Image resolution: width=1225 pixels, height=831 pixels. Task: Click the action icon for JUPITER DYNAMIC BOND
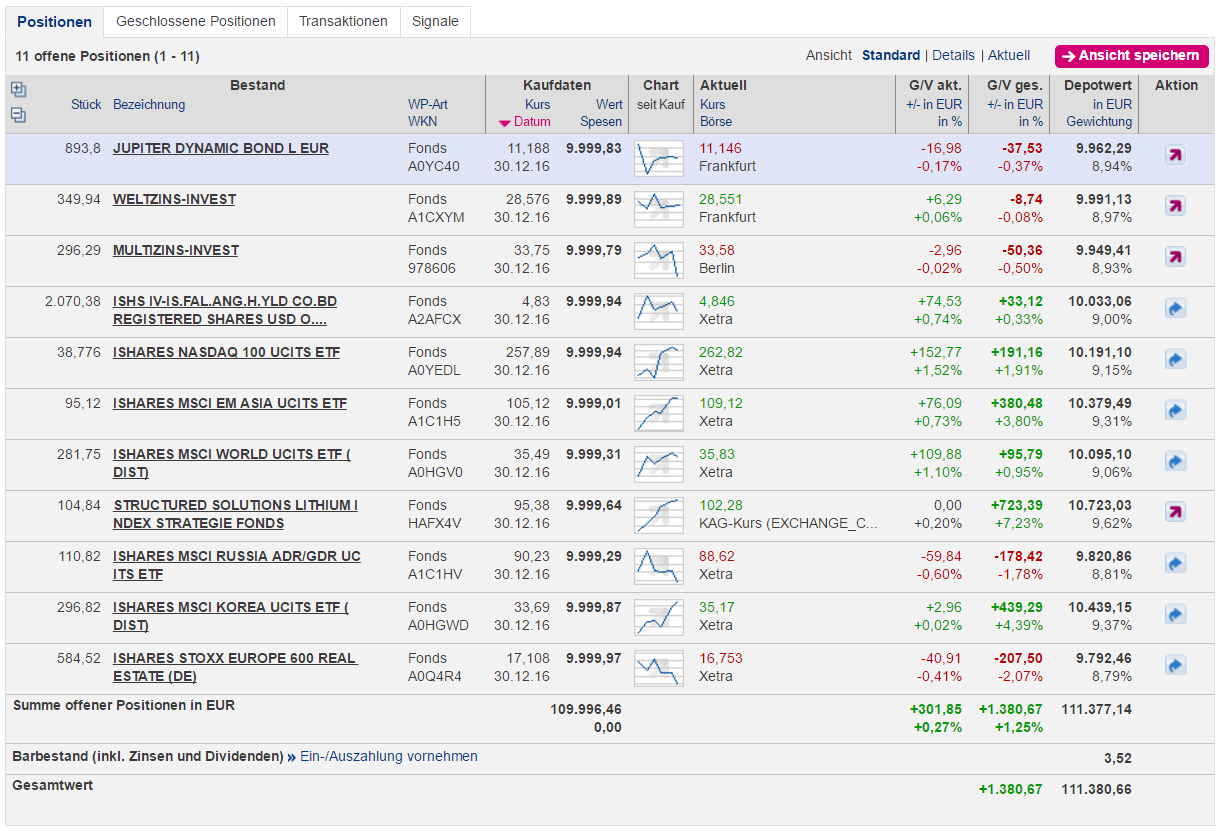1175,156
